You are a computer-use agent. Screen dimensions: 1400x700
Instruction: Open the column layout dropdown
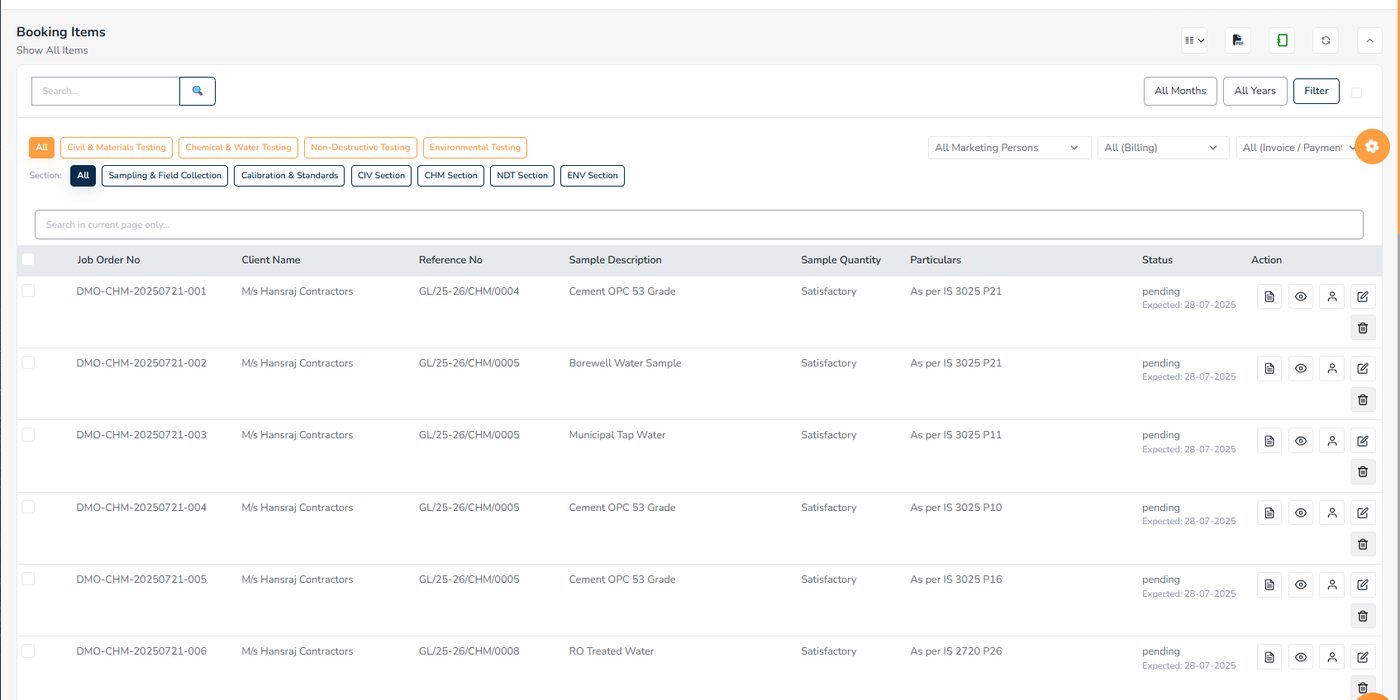click(1194, 40)
